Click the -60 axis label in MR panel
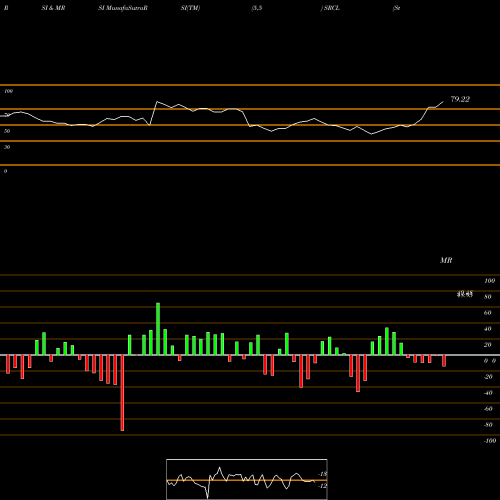This screenshot has height=500, width=500. pyautogui.click(x=488, y=409)
